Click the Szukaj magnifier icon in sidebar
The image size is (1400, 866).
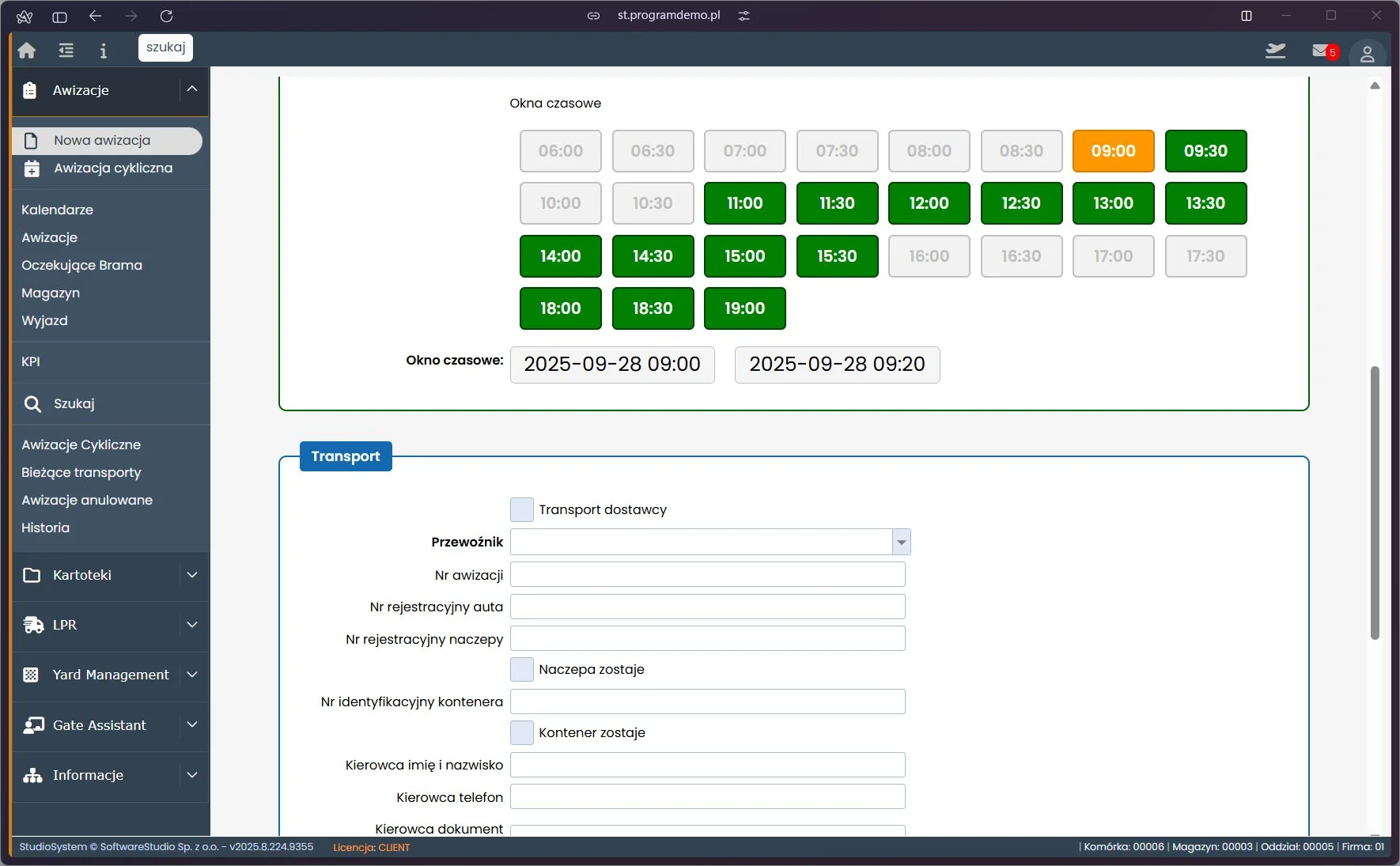click(x=32, y=404)
